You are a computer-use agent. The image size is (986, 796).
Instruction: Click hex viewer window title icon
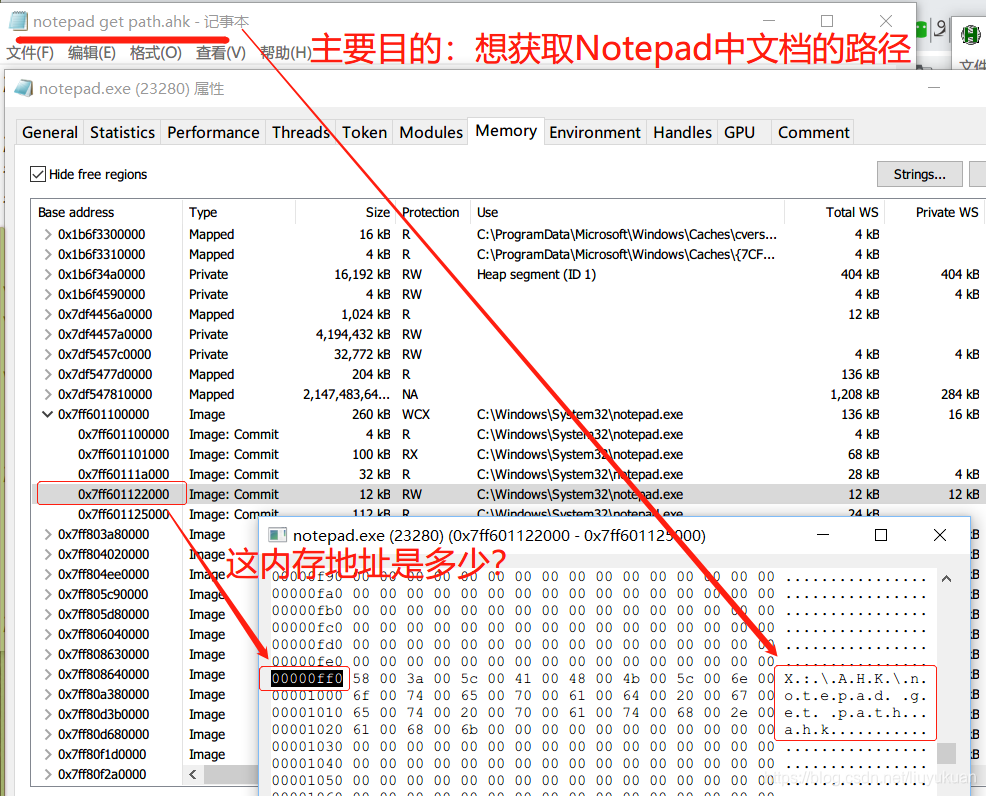(278, 535)
